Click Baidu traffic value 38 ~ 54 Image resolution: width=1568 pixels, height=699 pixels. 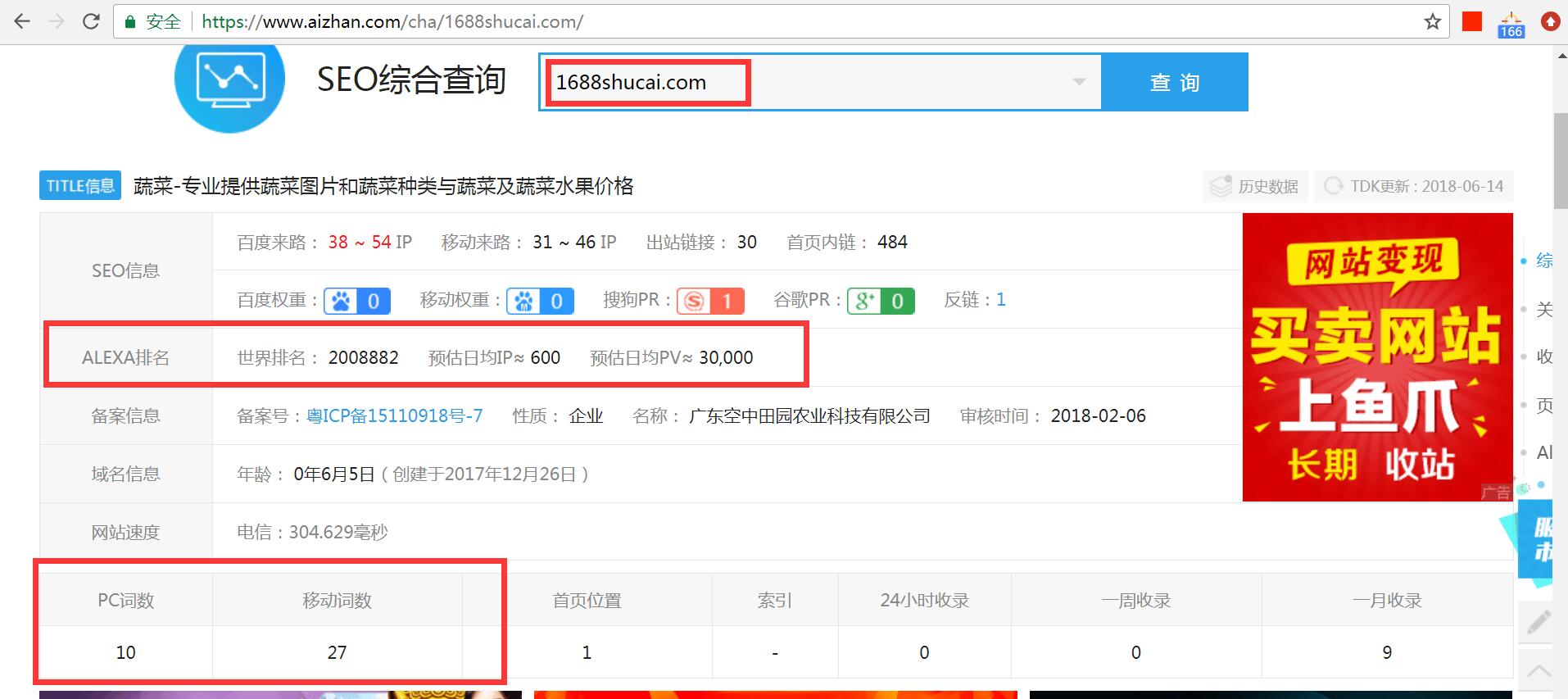point(360,242)
